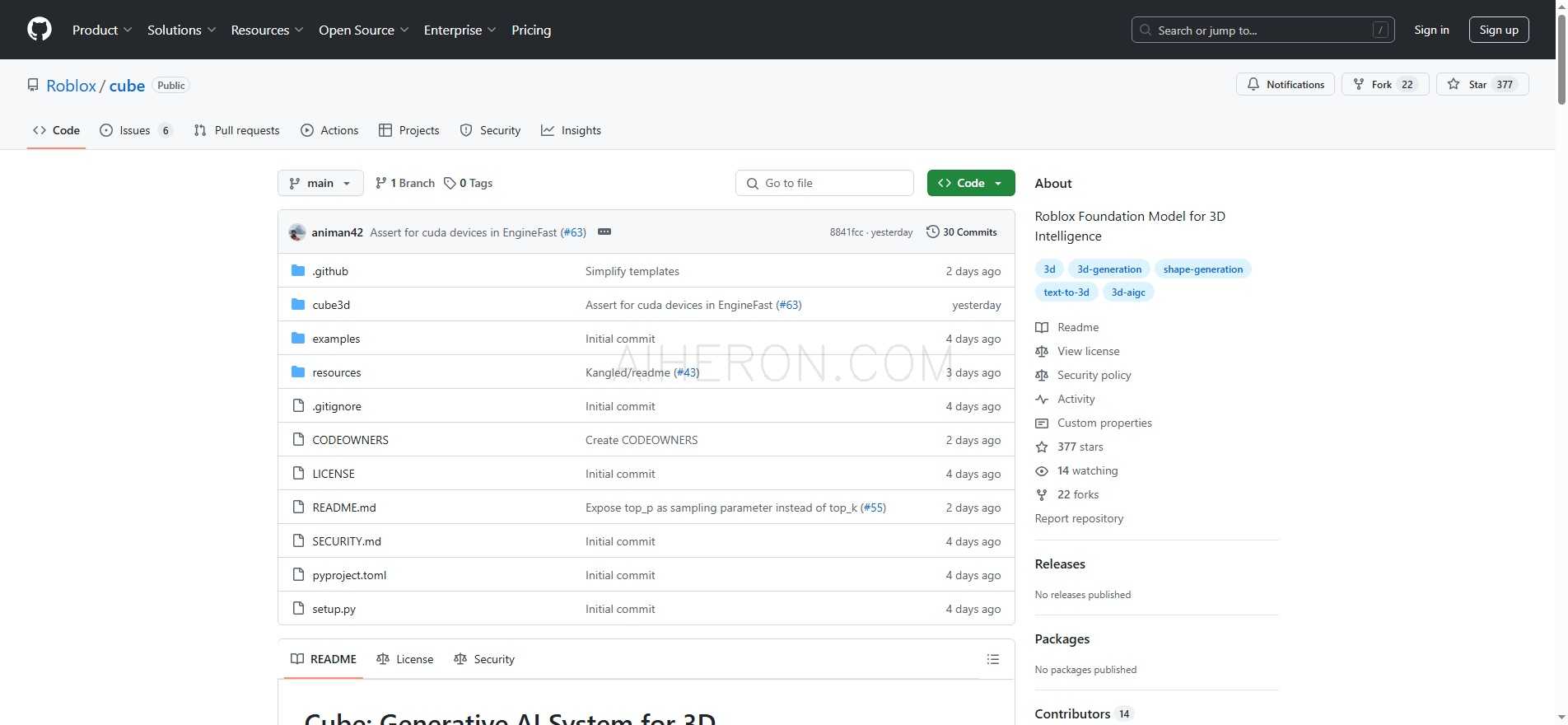1568x725 pixels.
Task: Click the Sign in link
Action: pos(1431,30)
